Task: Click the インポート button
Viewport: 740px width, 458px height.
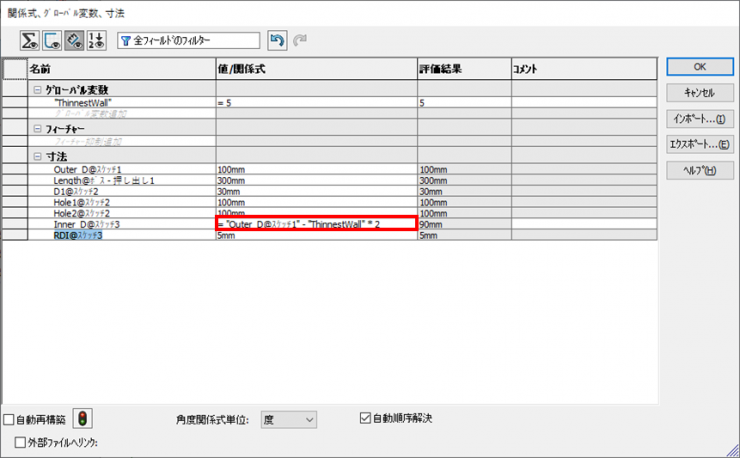Action: (x=698, y=118)
